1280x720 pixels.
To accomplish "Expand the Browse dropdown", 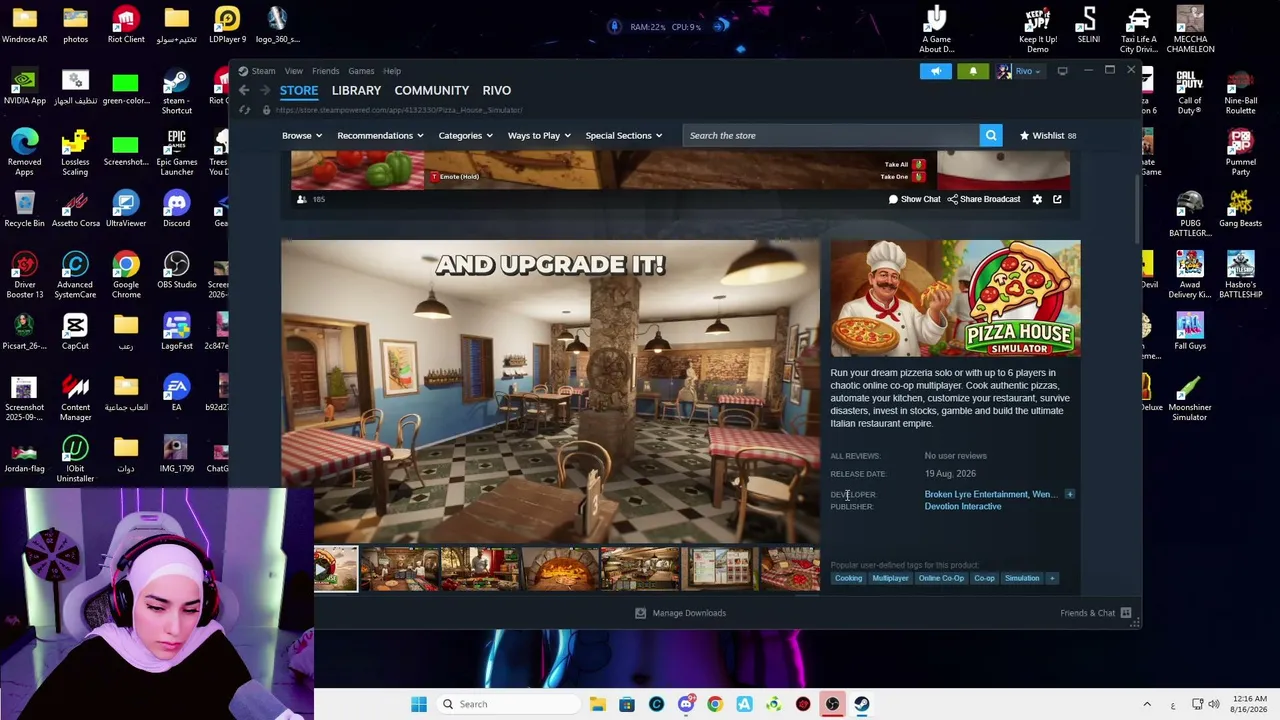I will click(x=301, y=135).
